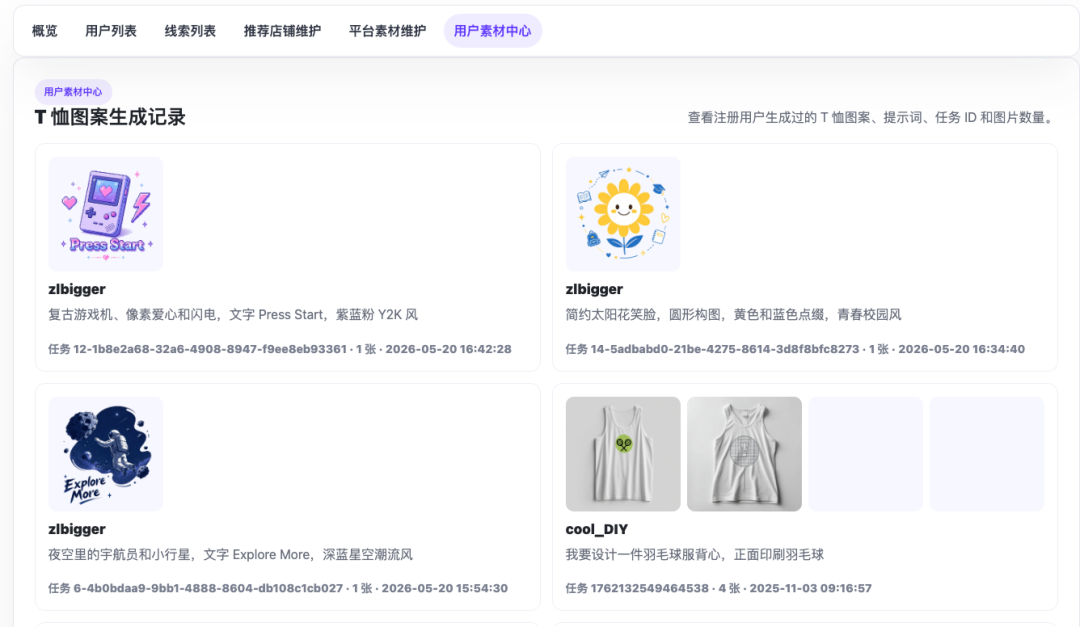Open the Press Start game console thumbnail
This screenshot has height=627, width=1080.
[x=106, y=214]
